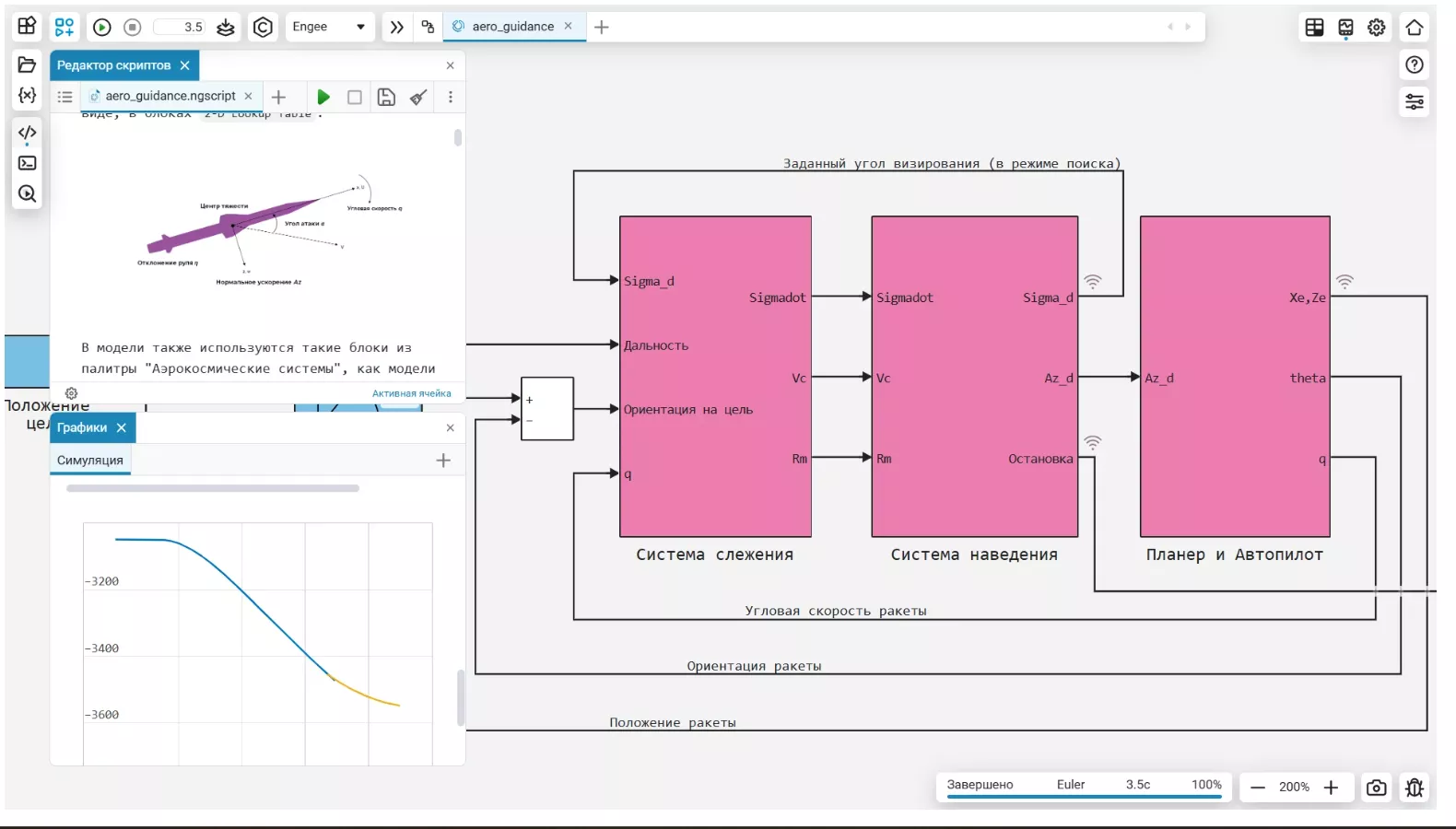Click the script editor vertical scrollbar
Screen dimensions: 1456x829
coord(458,137)
